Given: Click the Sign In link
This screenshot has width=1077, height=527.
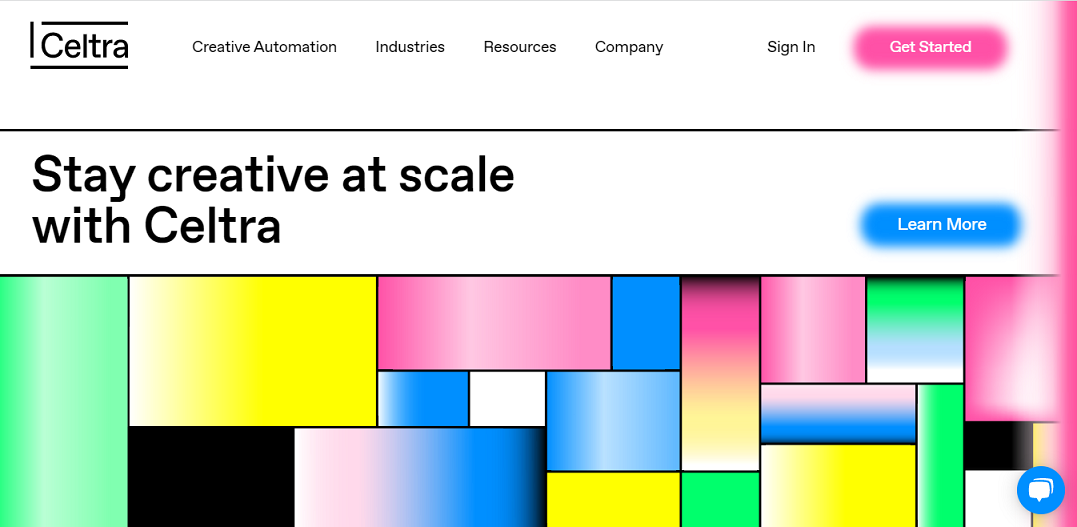Looking at the screenshot, I should 791,47.
